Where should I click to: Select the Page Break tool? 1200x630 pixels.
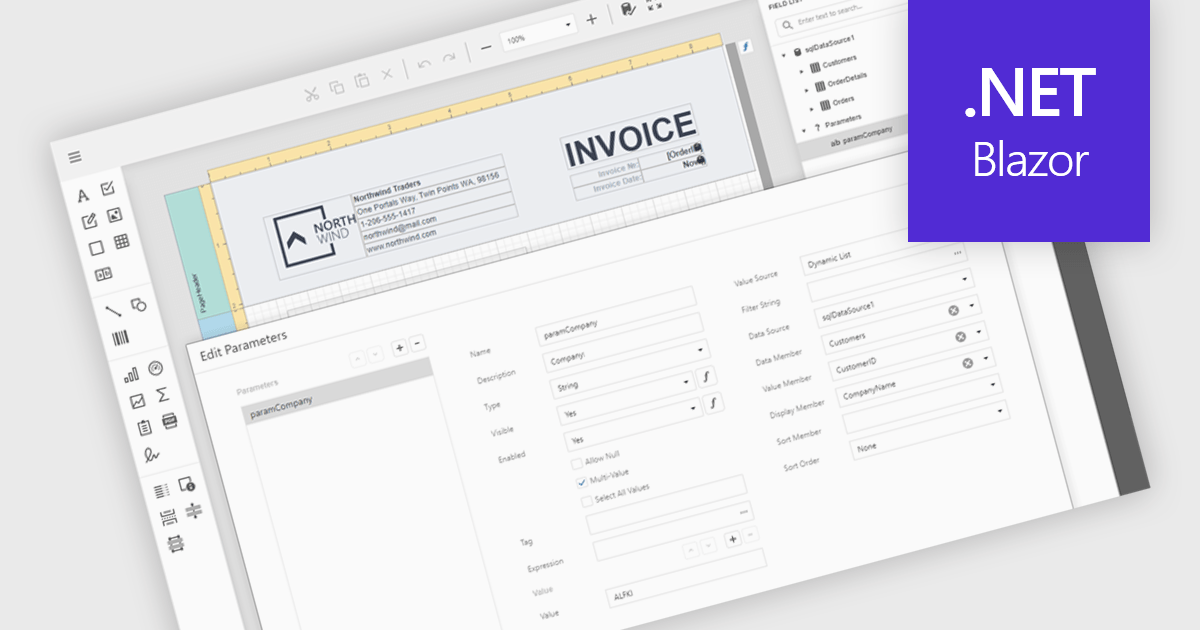click(168, 517)
